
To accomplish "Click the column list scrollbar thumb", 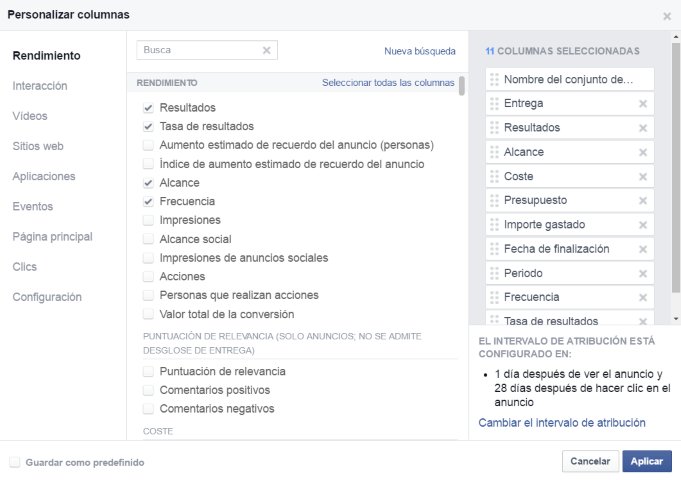I will 462,86.
